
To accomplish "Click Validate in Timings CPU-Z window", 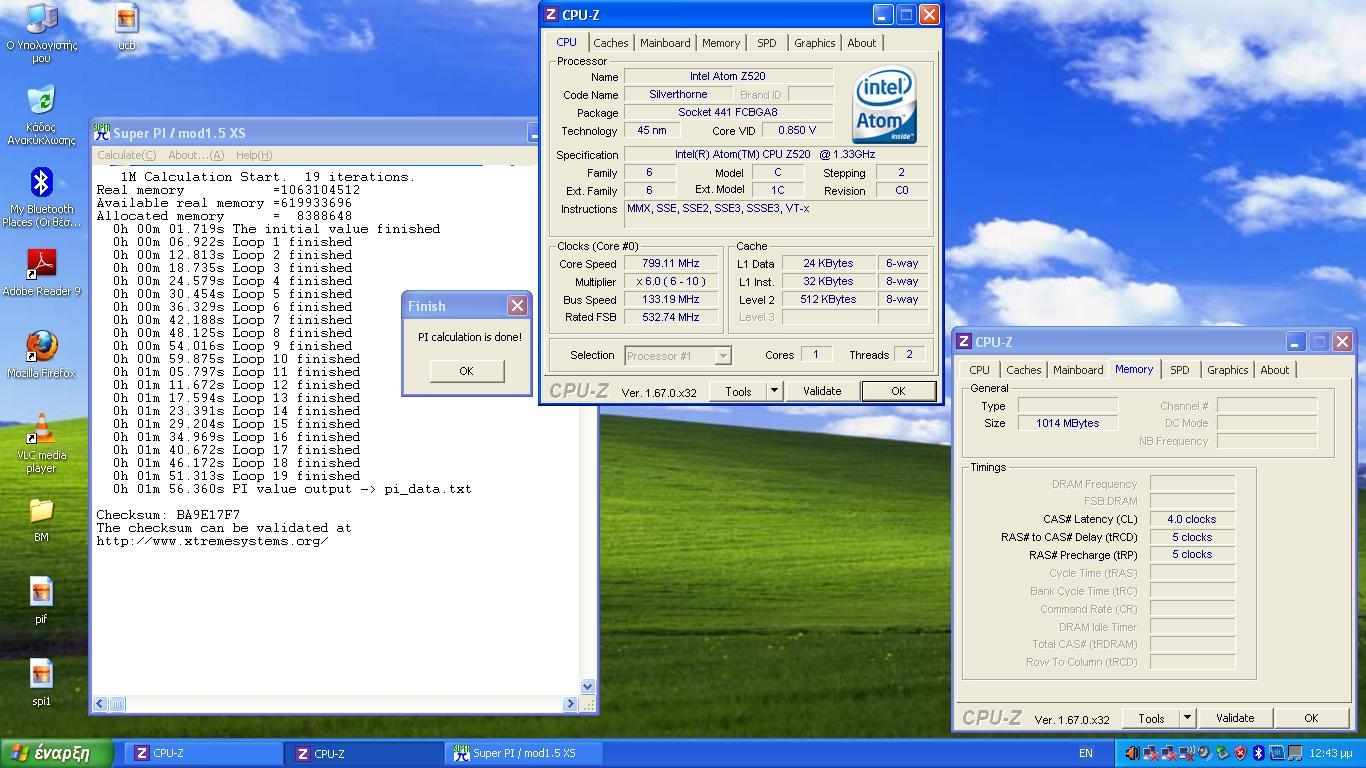I will (x=1235, y=718).
